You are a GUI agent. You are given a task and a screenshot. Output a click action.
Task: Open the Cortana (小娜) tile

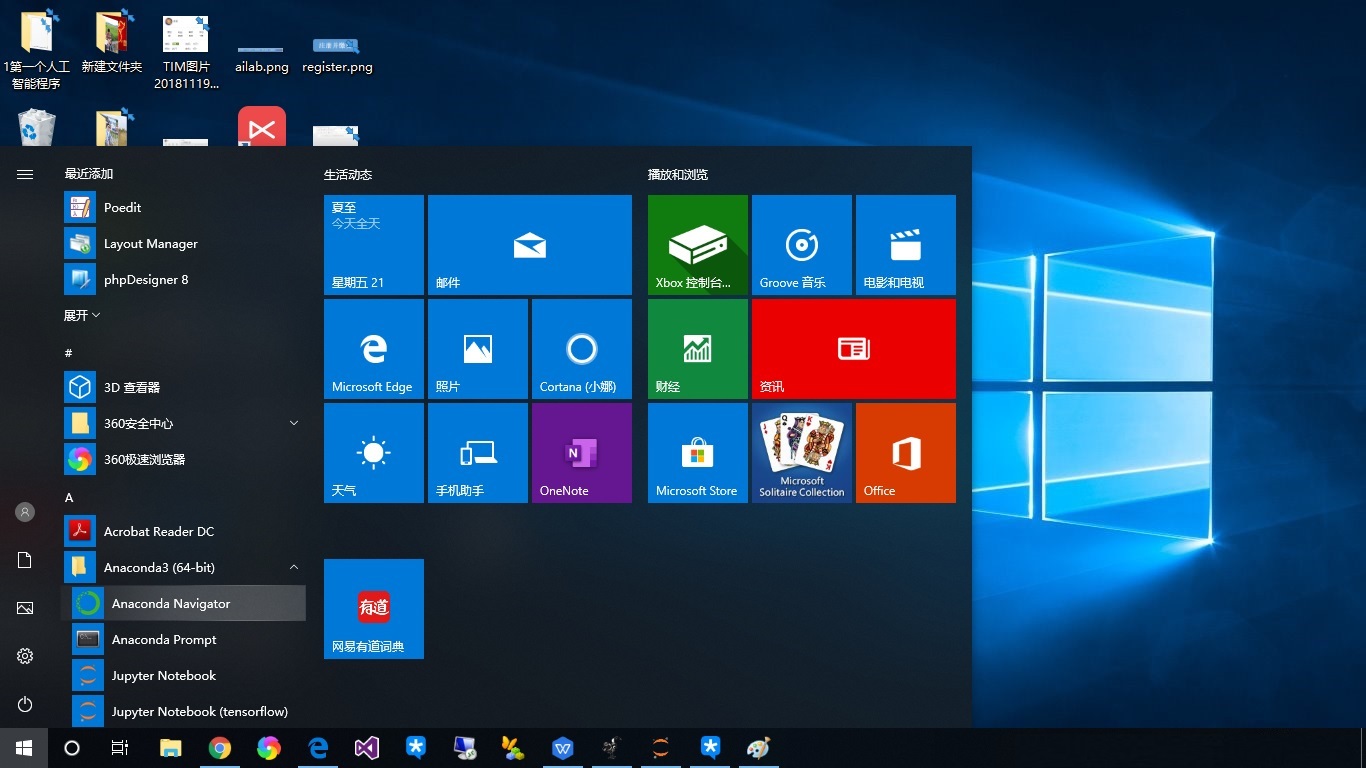[x=582, y=349]
